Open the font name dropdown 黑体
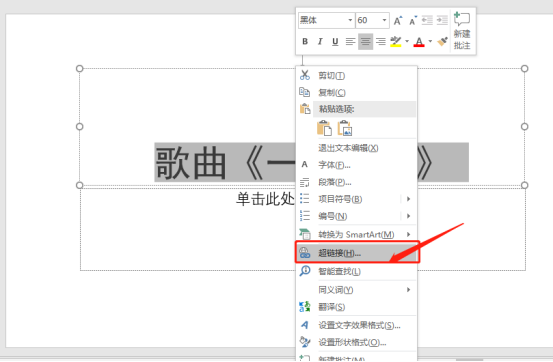Viewport: 553px width, 362px height. pyautogui.click(x=326, y=20)
